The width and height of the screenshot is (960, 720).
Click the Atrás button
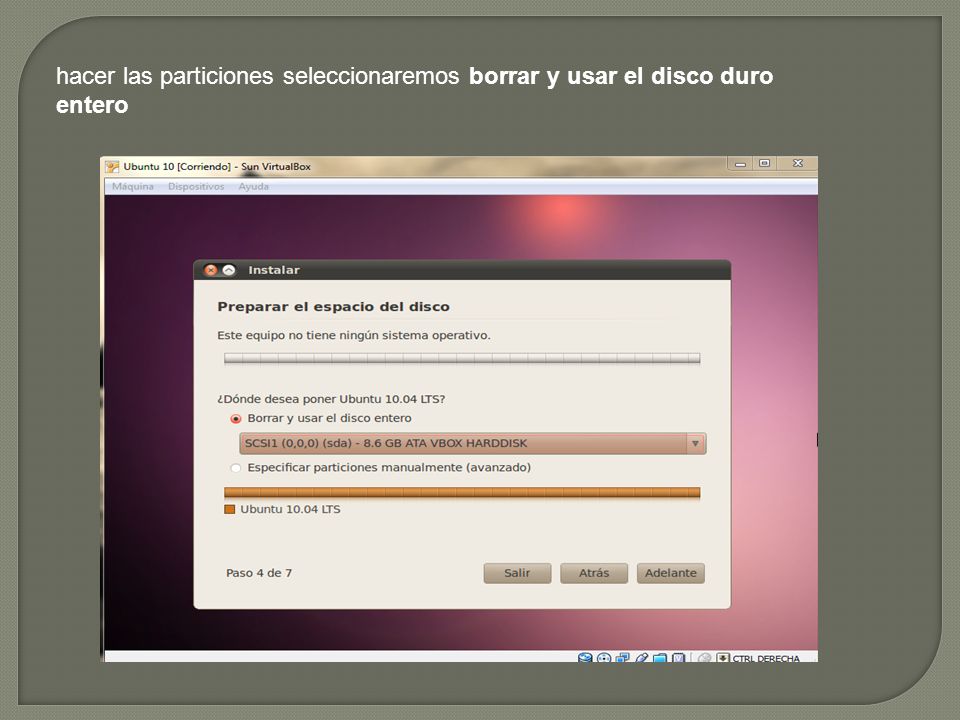point(594,573)
